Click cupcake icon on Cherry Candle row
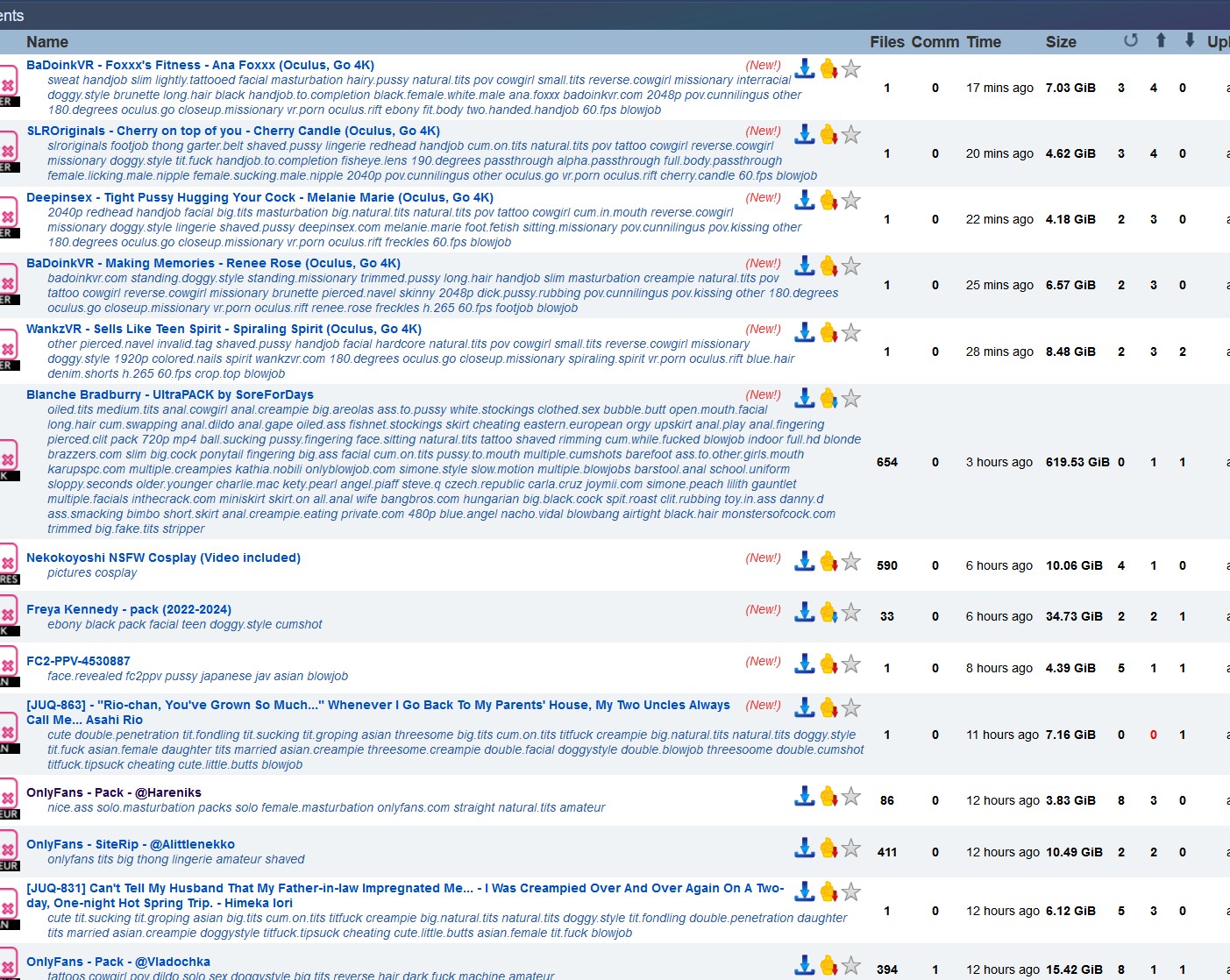This screenshot has width=1230, height=980. [x=828, y=134]
